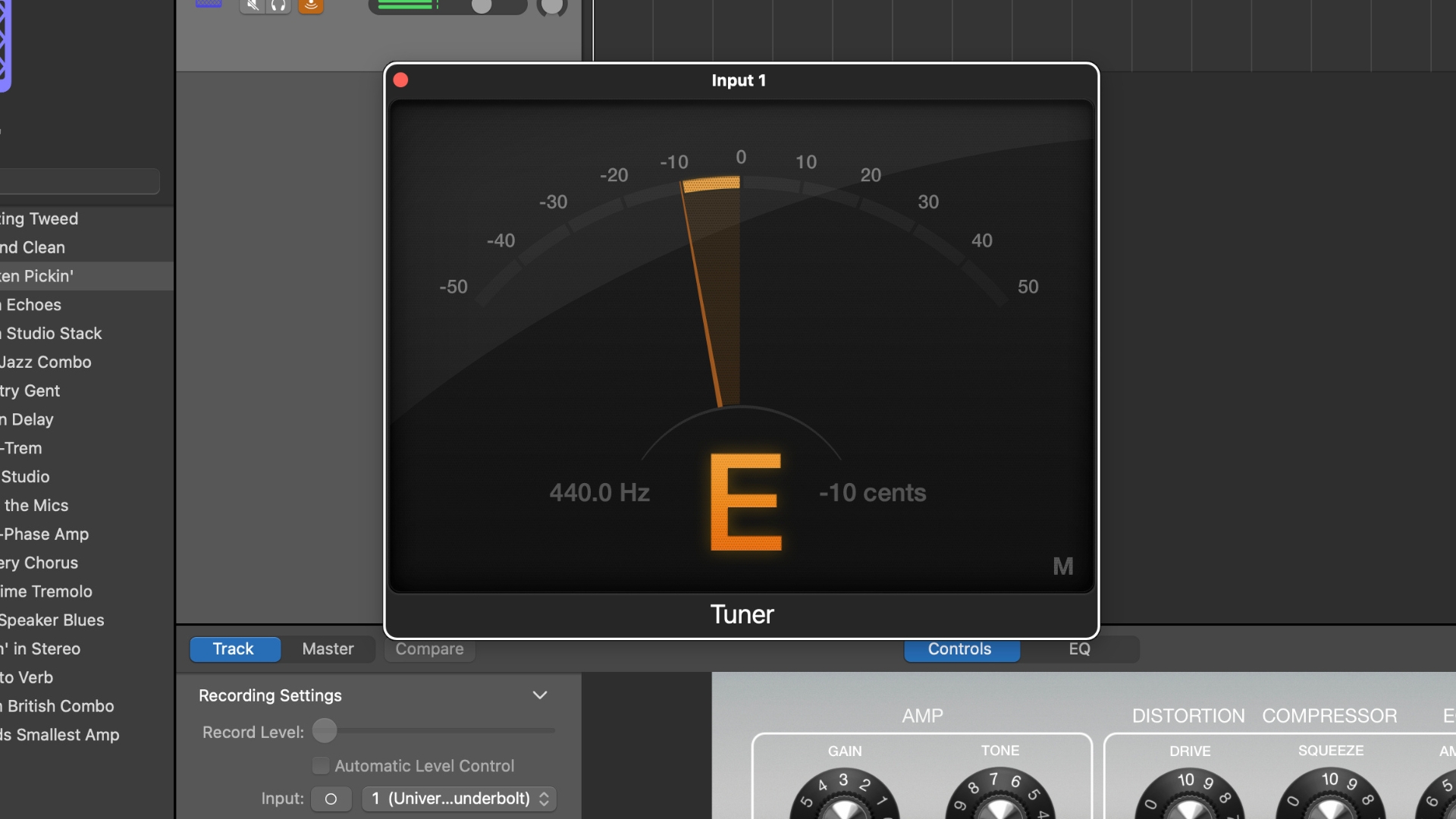1456x819 pixels.
Task: Open the Input source dropdown
Action: [460, 799]
